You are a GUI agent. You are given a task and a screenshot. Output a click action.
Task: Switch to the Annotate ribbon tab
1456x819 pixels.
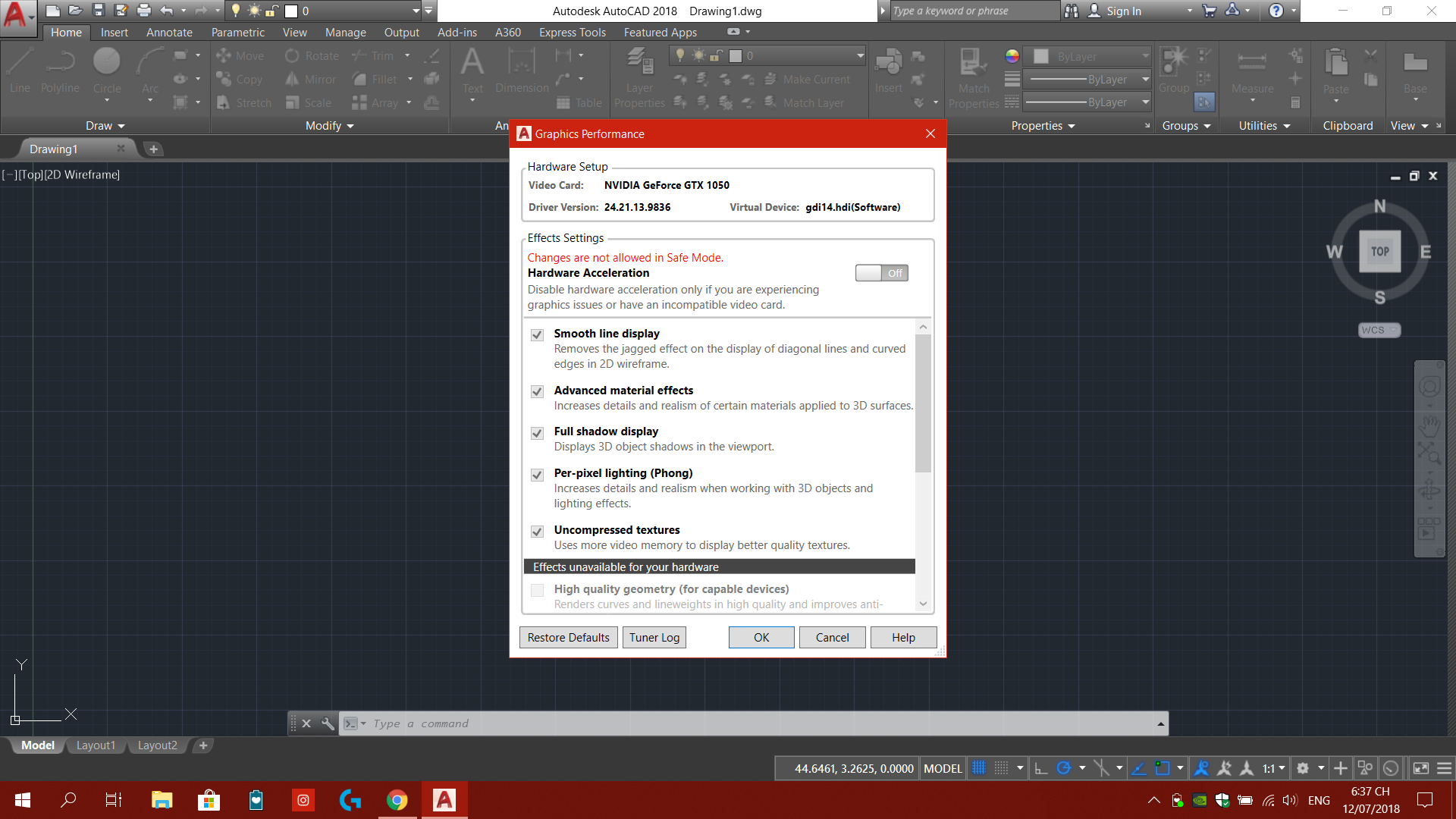click(x=169, y=32)
